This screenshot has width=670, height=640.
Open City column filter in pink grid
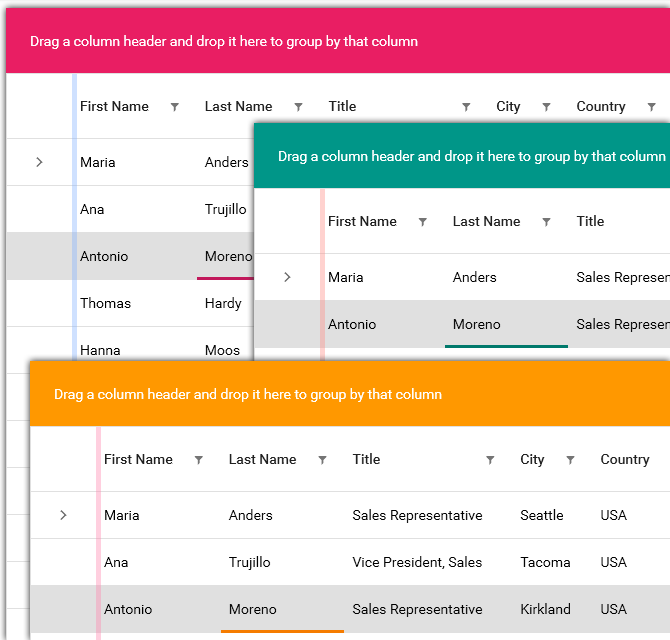click(546, 107)
